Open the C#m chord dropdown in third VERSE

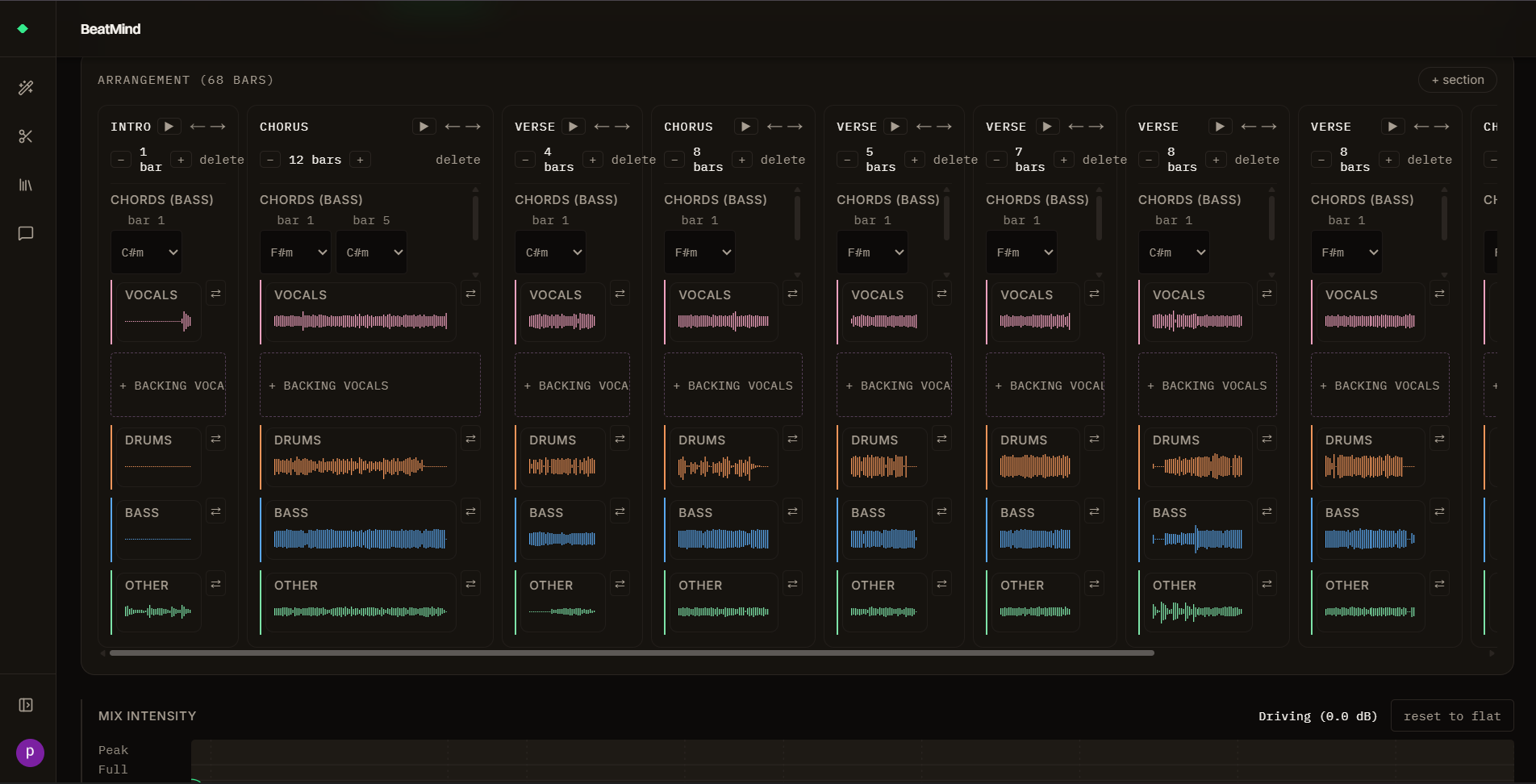pyautogui.click(x=1174, y=252)
